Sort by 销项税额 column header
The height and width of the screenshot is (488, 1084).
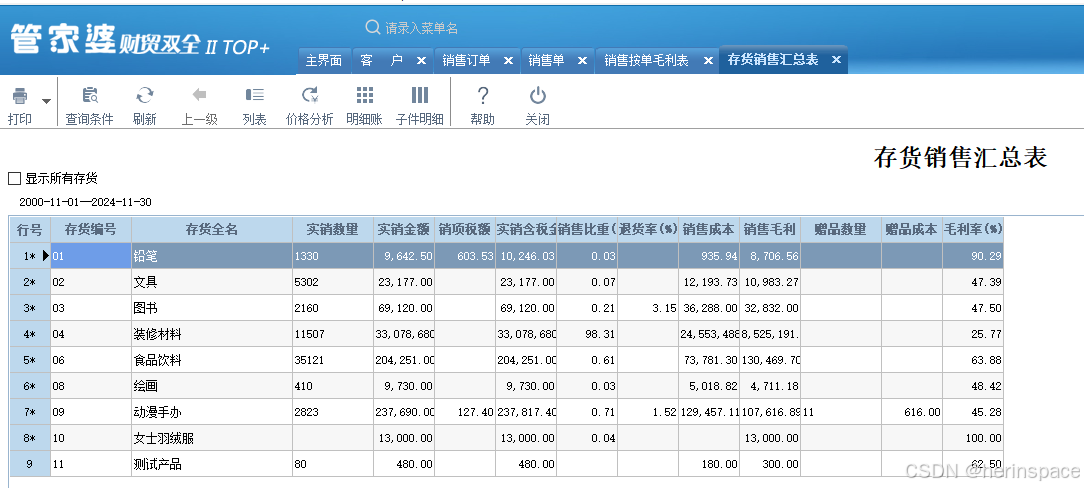(x=465, y=229)
